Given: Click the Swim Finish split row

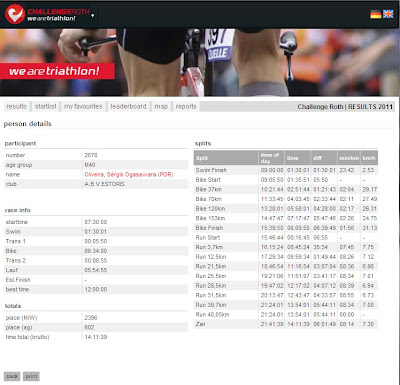Looking at the screenshot, I should 286,170.
